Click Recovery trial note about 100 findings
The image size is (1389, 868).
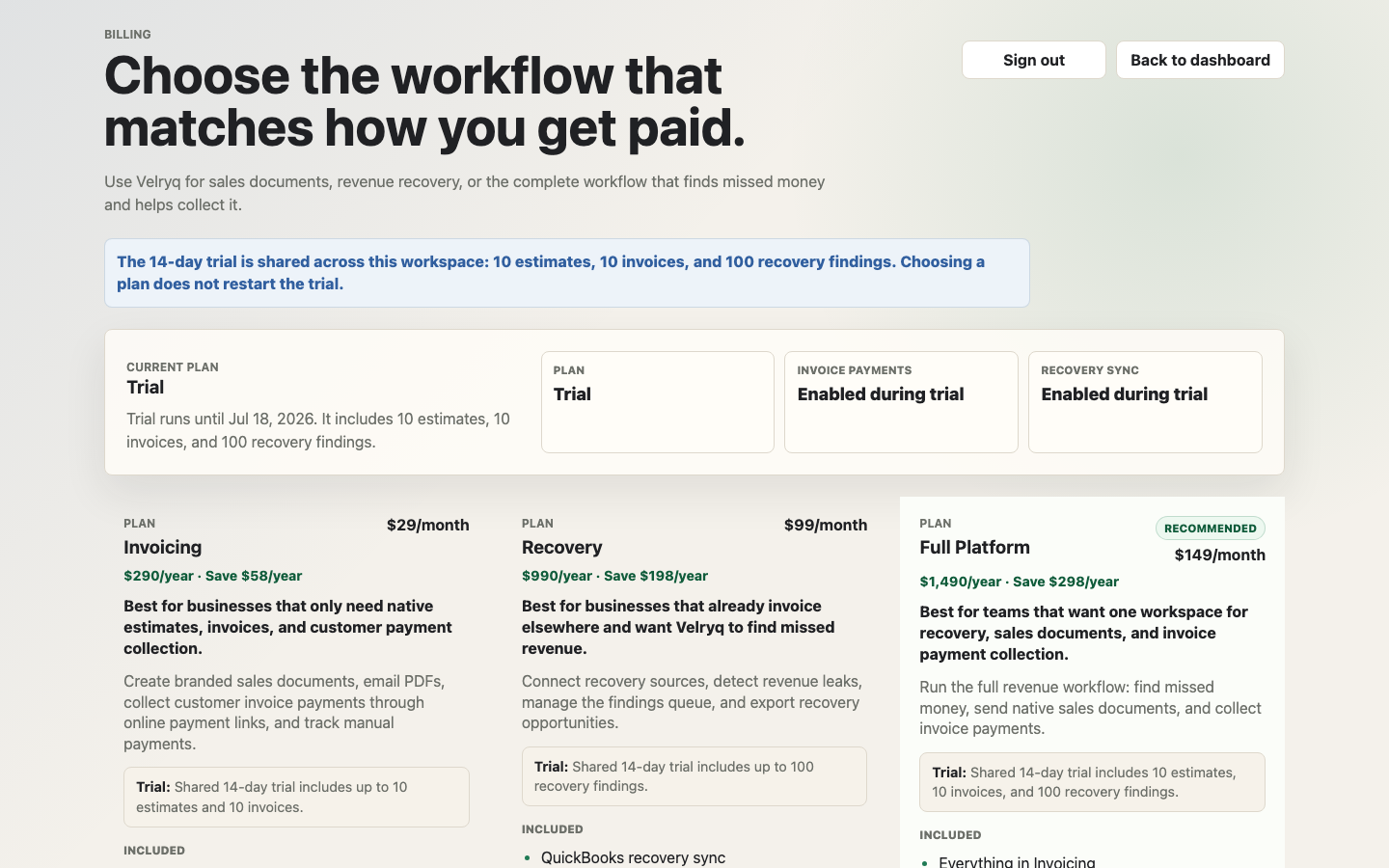click(694, 776)
